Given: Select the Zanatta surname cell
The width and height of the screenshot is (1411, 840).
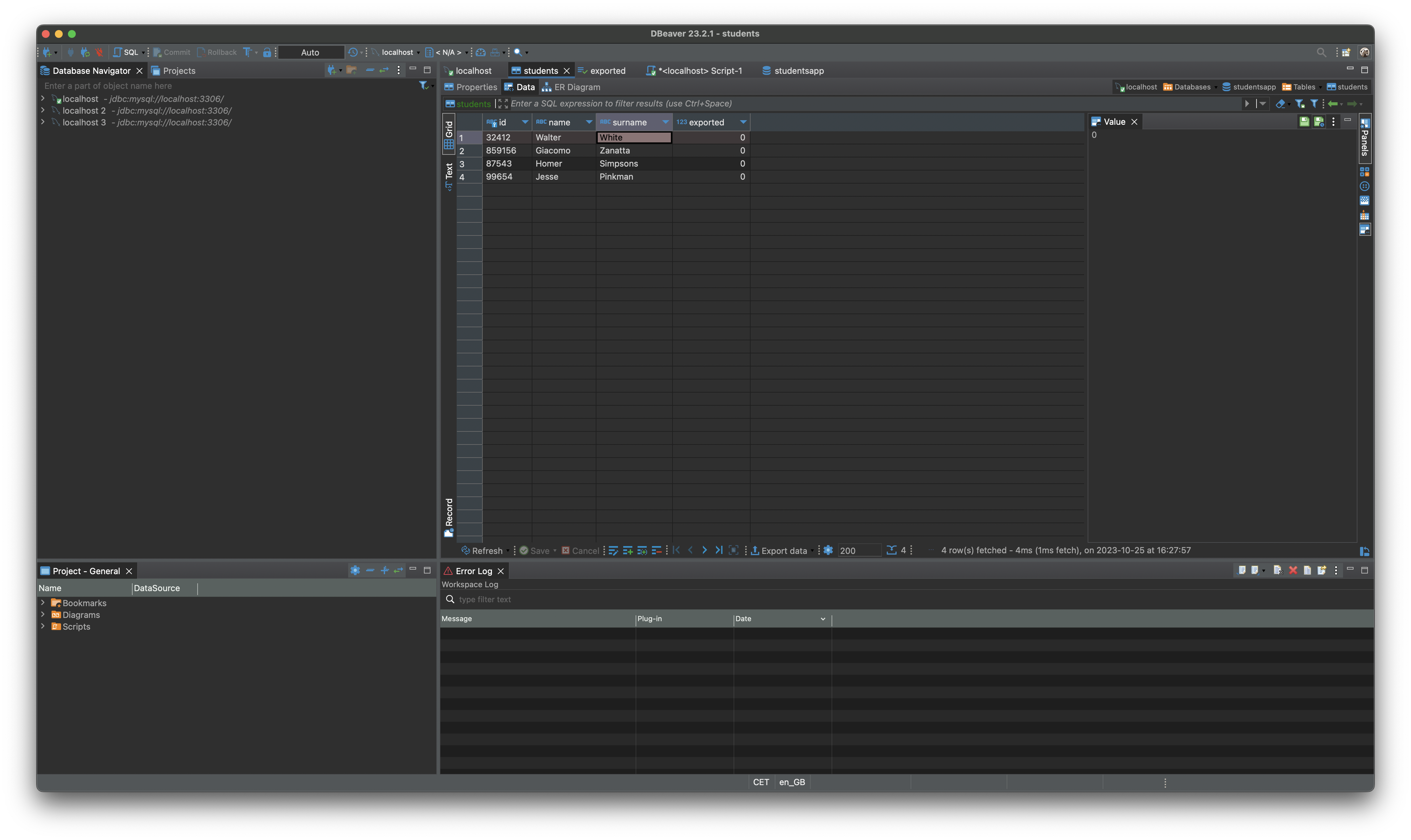Looking at the screenshot, I should click(x=634, y=151).
